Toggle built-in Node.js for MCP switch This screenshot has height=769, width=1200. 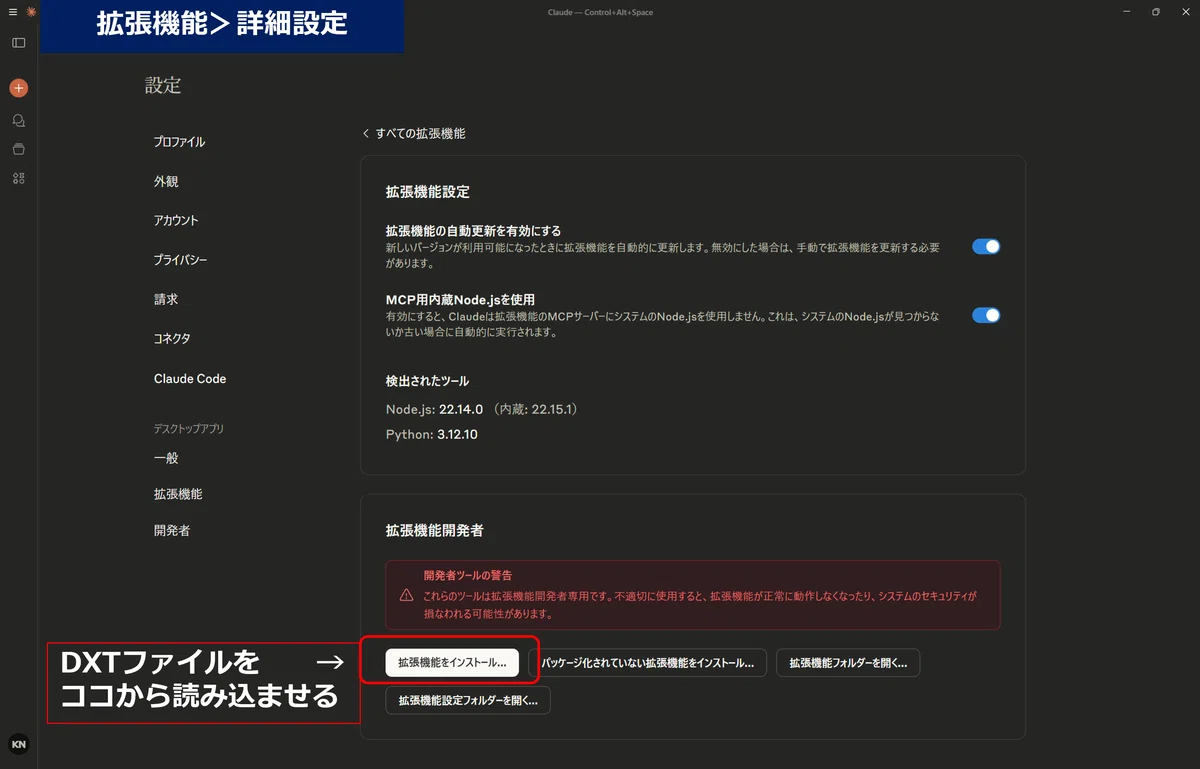click(986, 315)
